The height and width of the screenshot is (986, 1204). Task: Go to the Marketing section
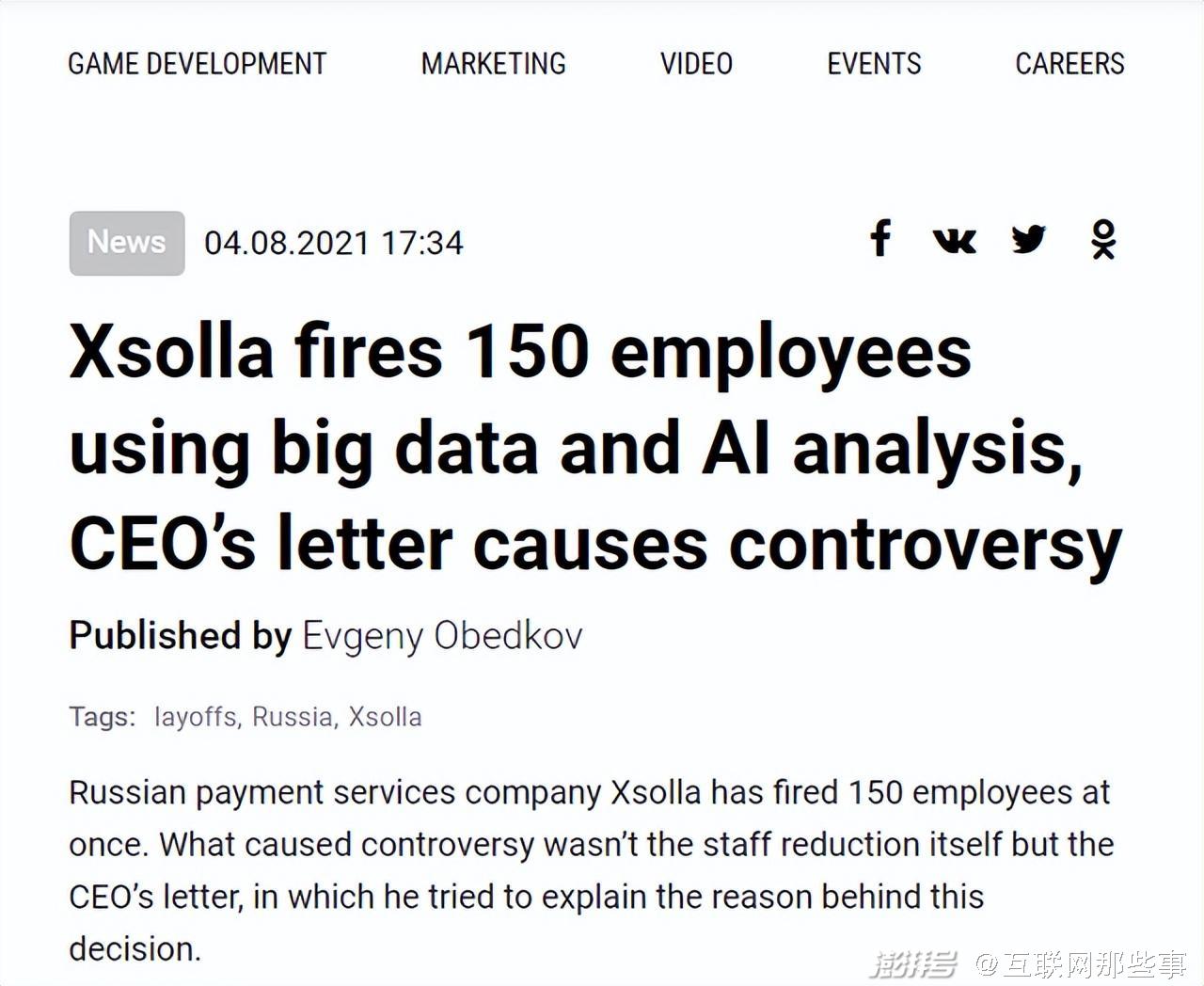493,64
